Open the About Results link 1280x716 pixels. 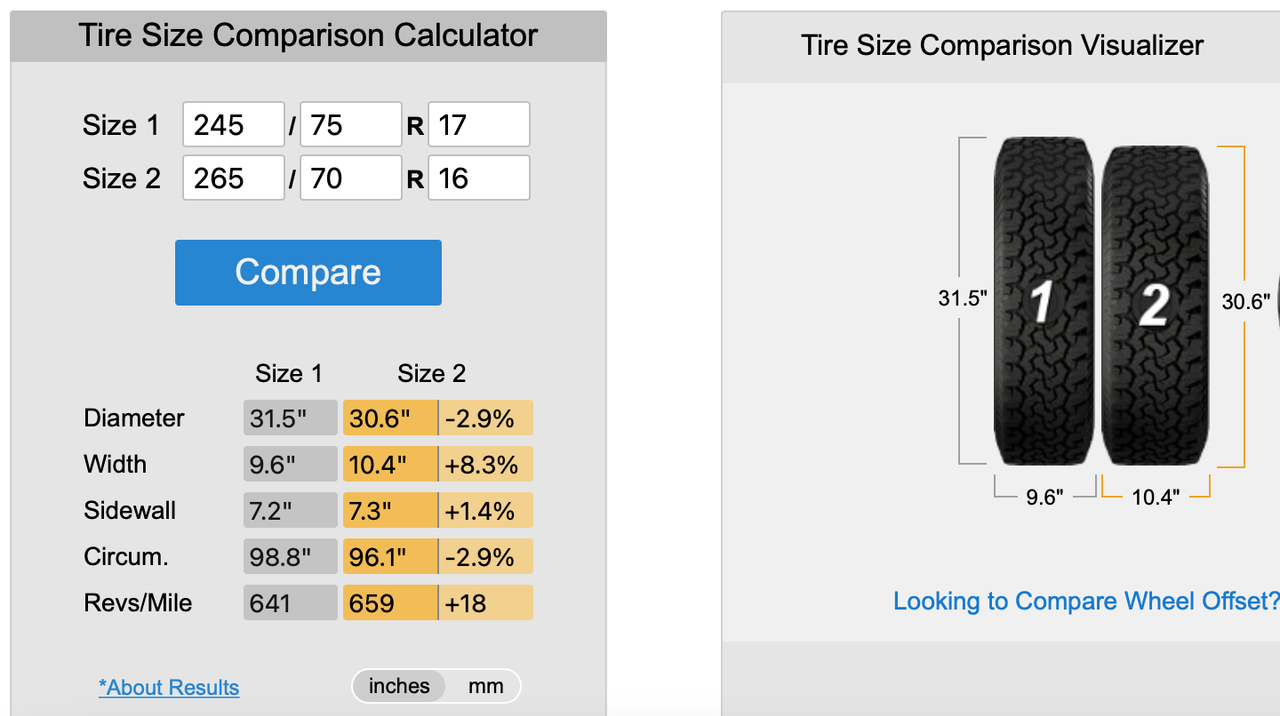coord(169,688)
